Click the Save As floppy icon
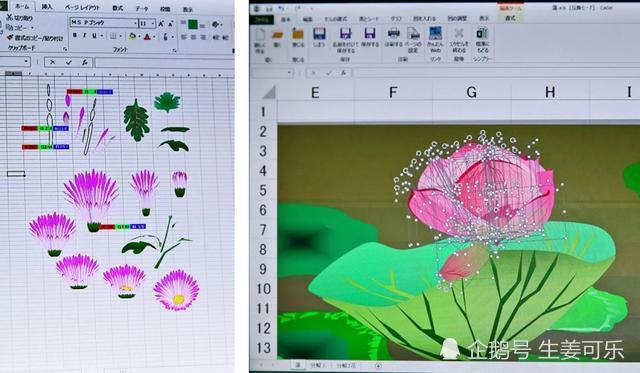Screen dimensions: 640x373 click(x=345, y=34)
